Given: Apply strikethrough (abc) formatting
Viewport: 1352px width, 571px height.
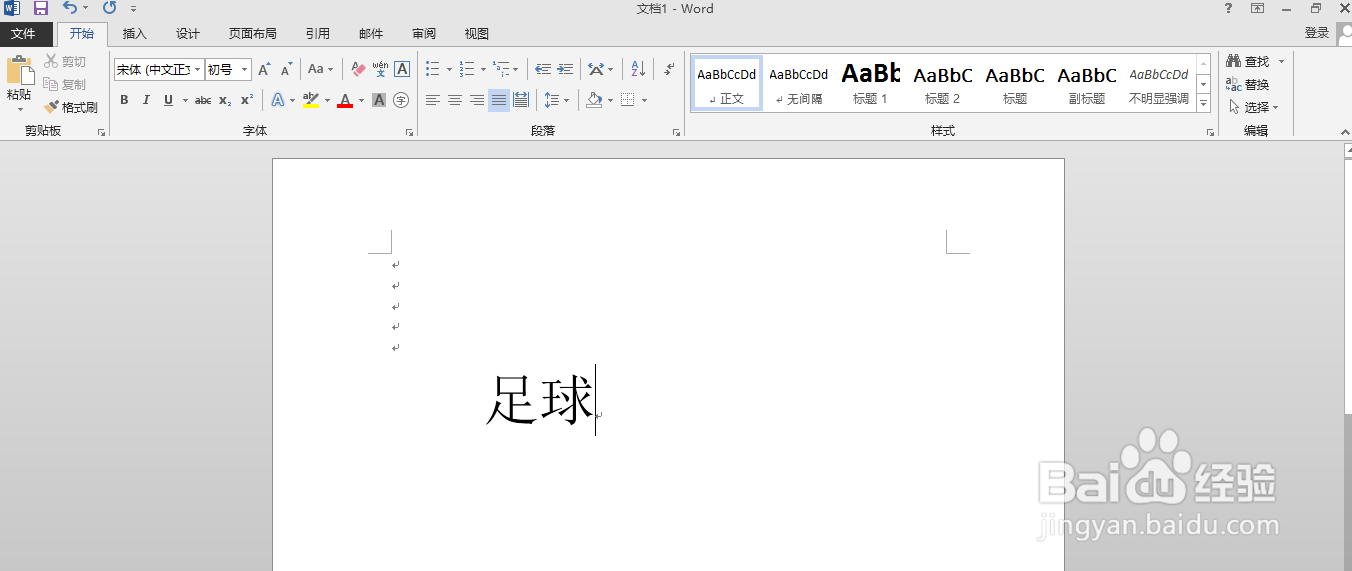Looking at the screenshot, I should (203, 100).
